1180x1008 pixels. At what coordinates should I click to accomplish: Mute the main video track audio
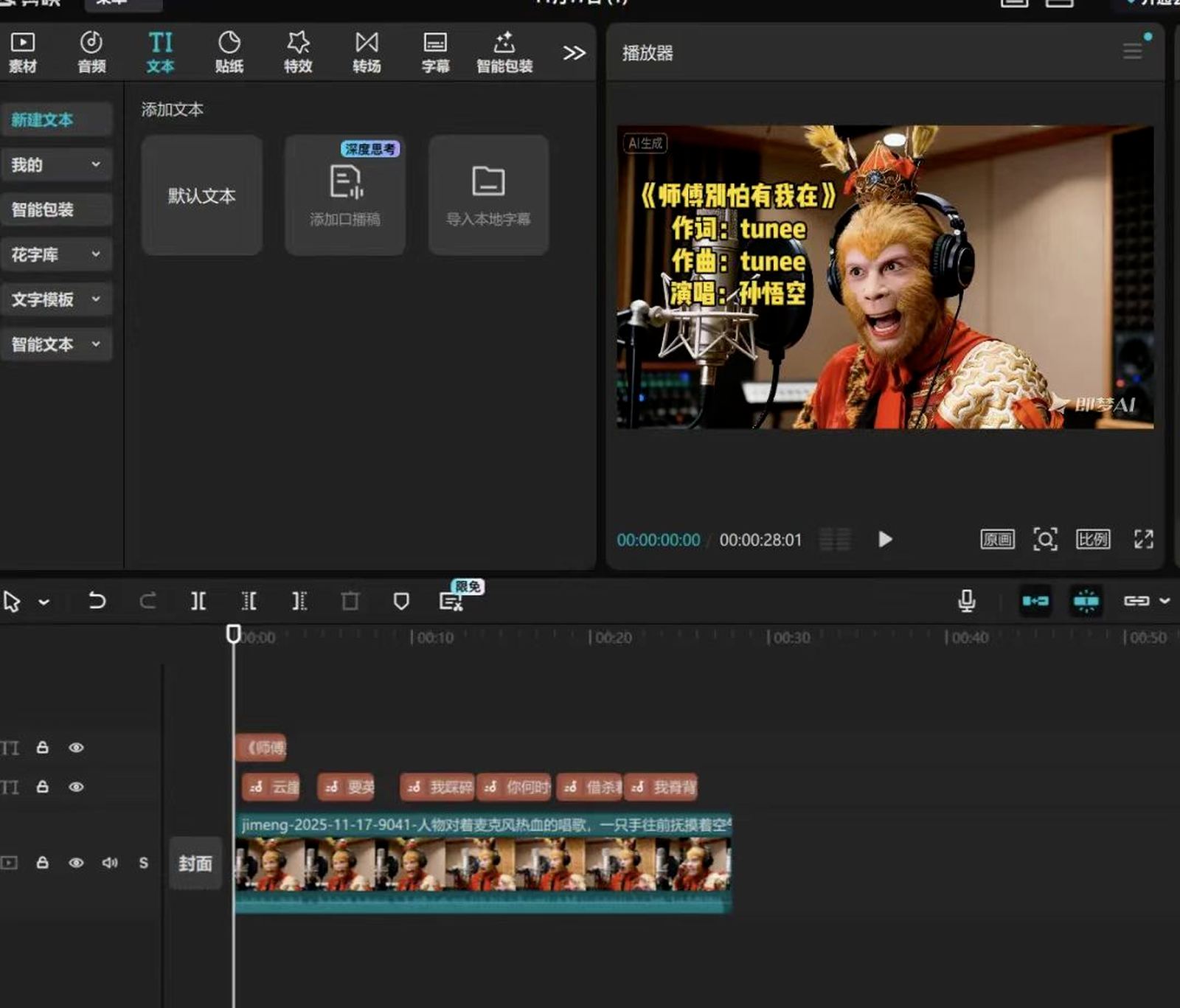tap(110, 863)
